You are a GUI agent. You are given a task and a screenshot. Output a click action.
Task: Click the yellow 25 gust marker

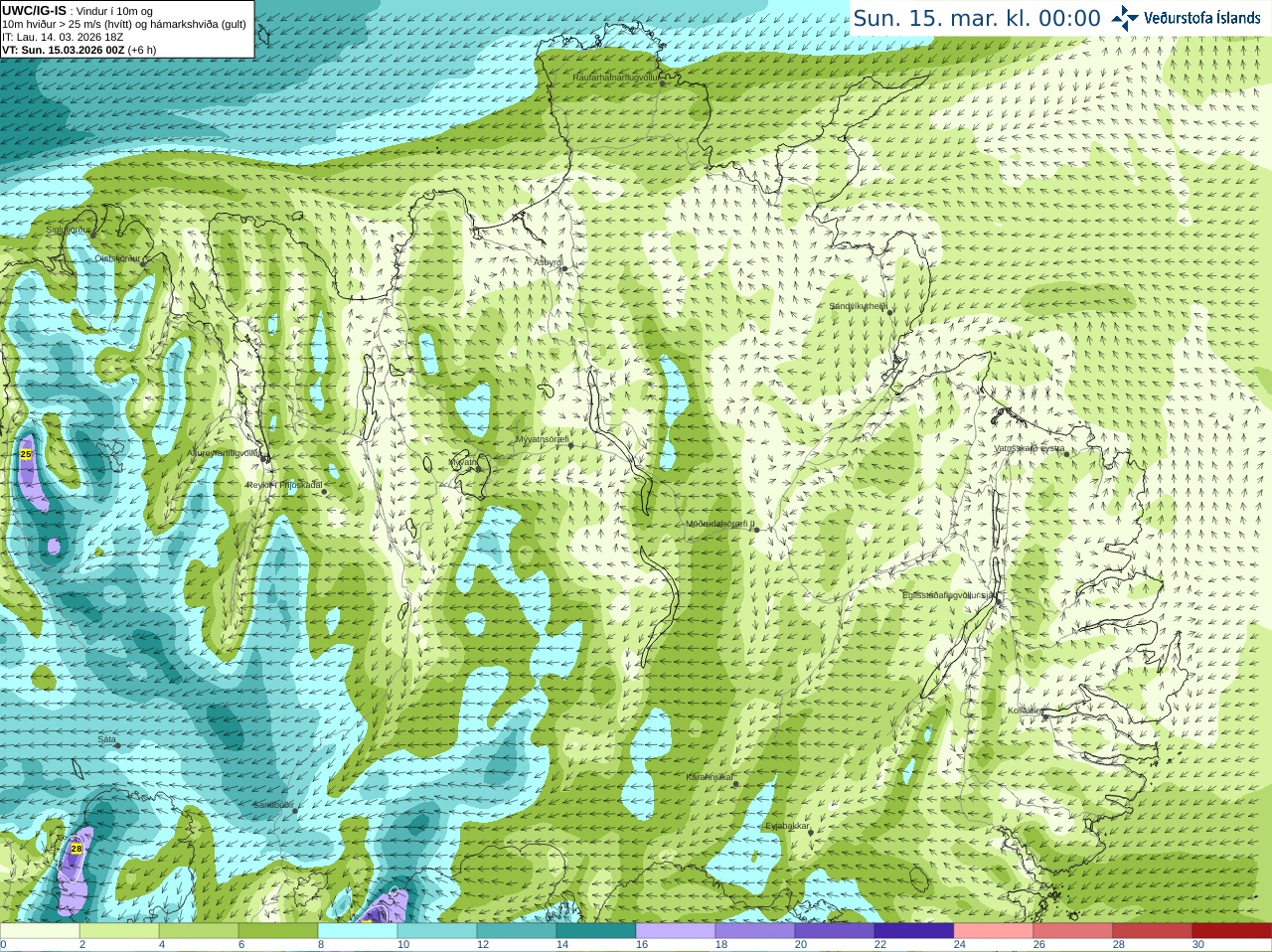(x=26, y=454)
